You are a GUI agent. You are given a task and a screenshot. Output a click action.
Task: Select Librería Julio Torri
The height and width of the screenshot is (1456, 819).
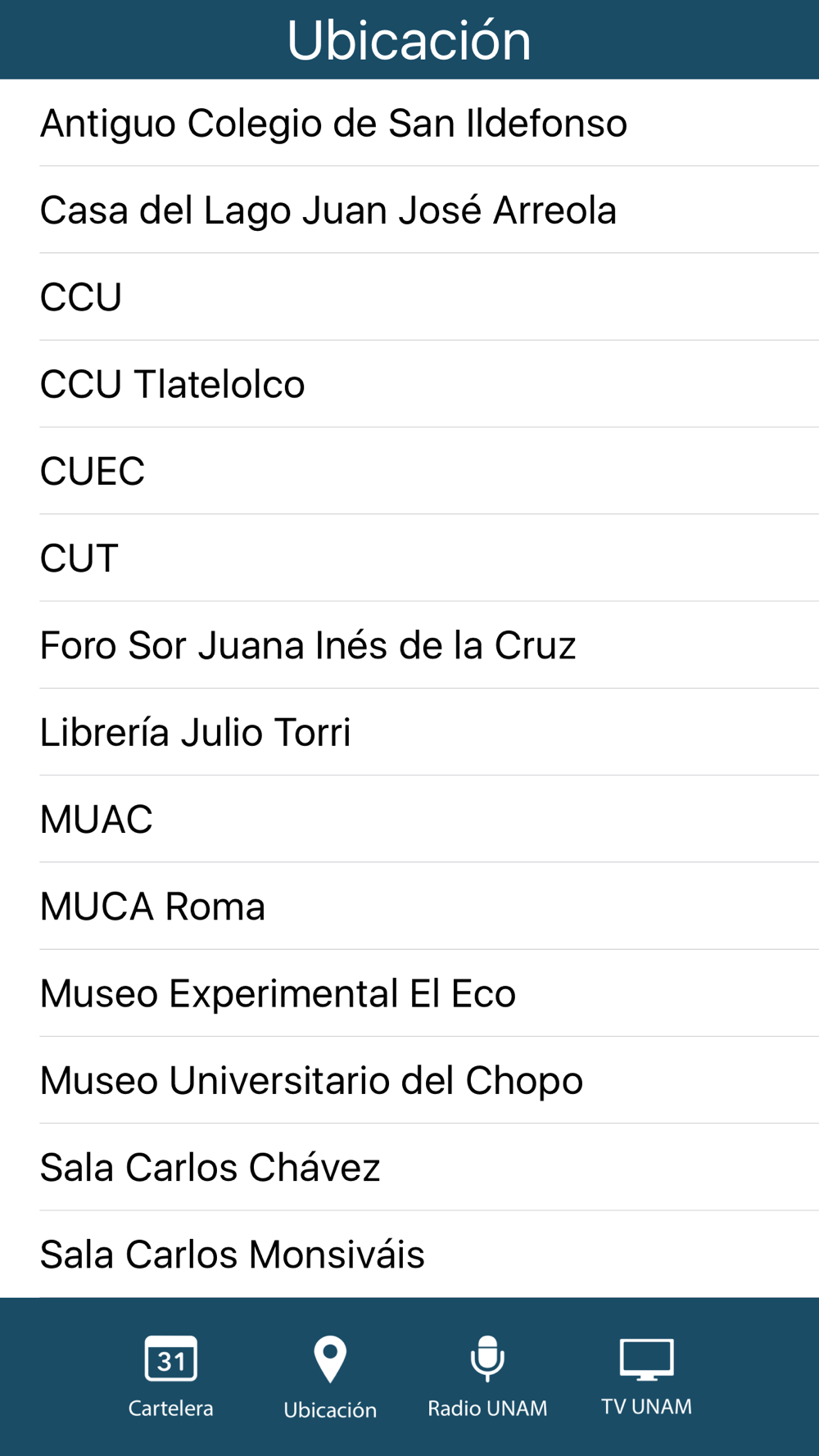point(409,732)
